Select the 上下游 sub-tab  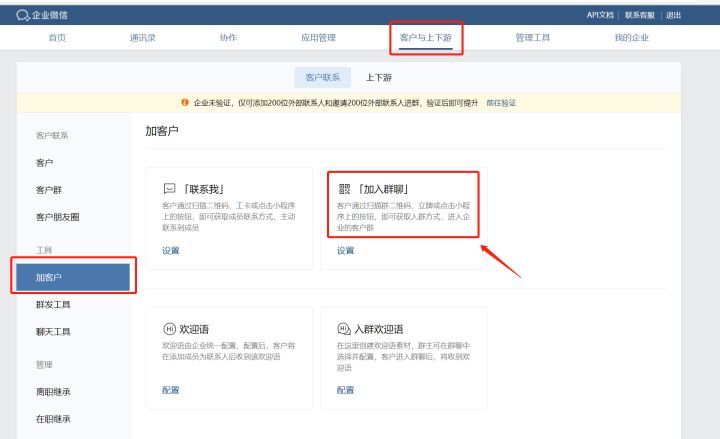click(379, 77)
